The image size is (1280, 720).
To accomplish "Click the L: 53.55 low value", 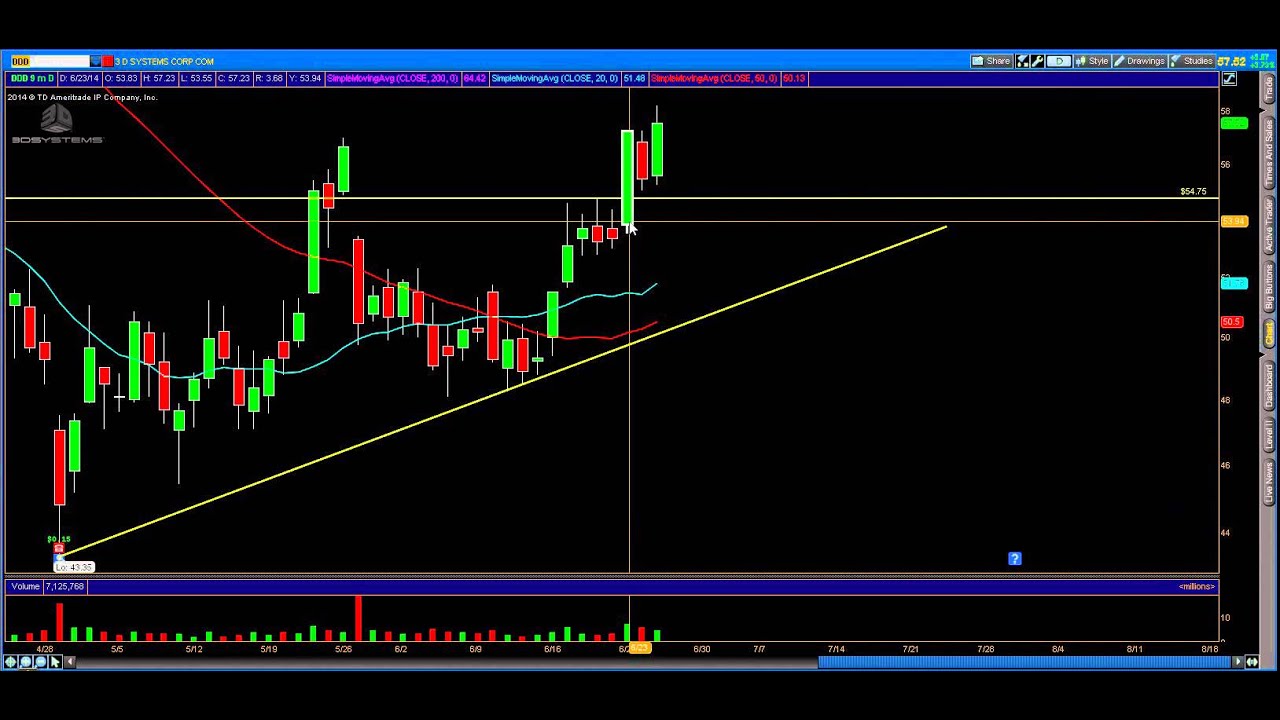I will pos(196,78).
